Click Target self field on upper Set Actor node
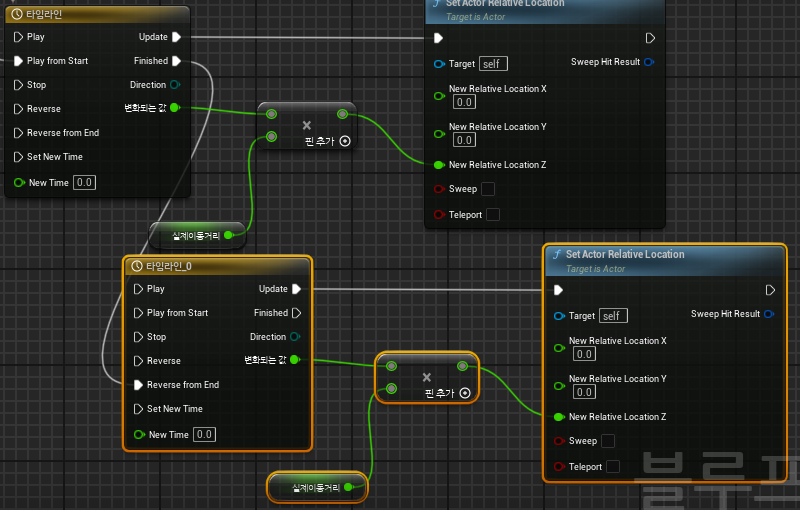800x510 pixels. tap(493, 64)
